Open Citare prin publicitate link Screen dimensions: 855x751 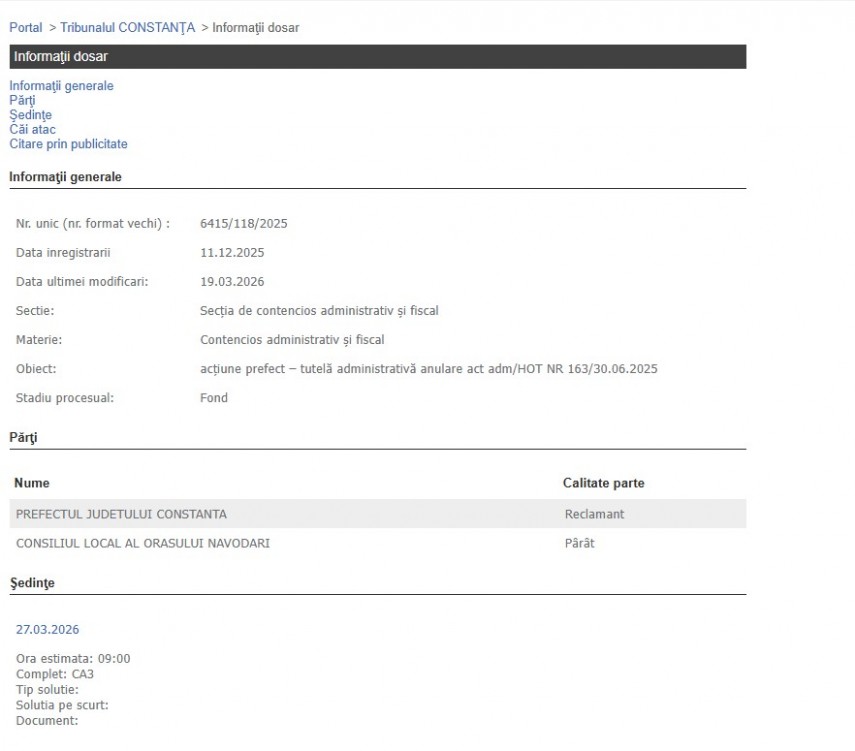coord(68,144)
